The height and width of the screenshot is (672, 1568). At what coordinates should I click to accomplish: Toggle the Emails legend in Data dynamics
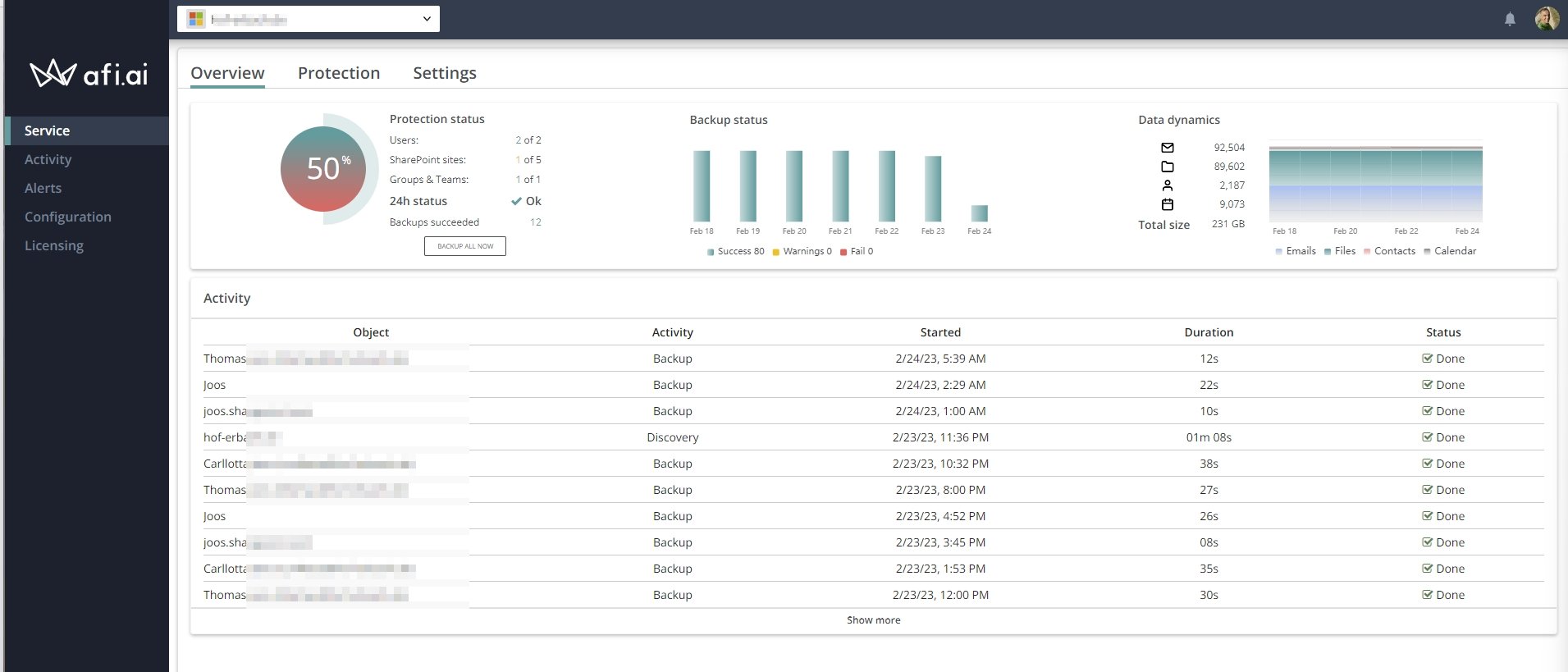(x=1295, y=251)
